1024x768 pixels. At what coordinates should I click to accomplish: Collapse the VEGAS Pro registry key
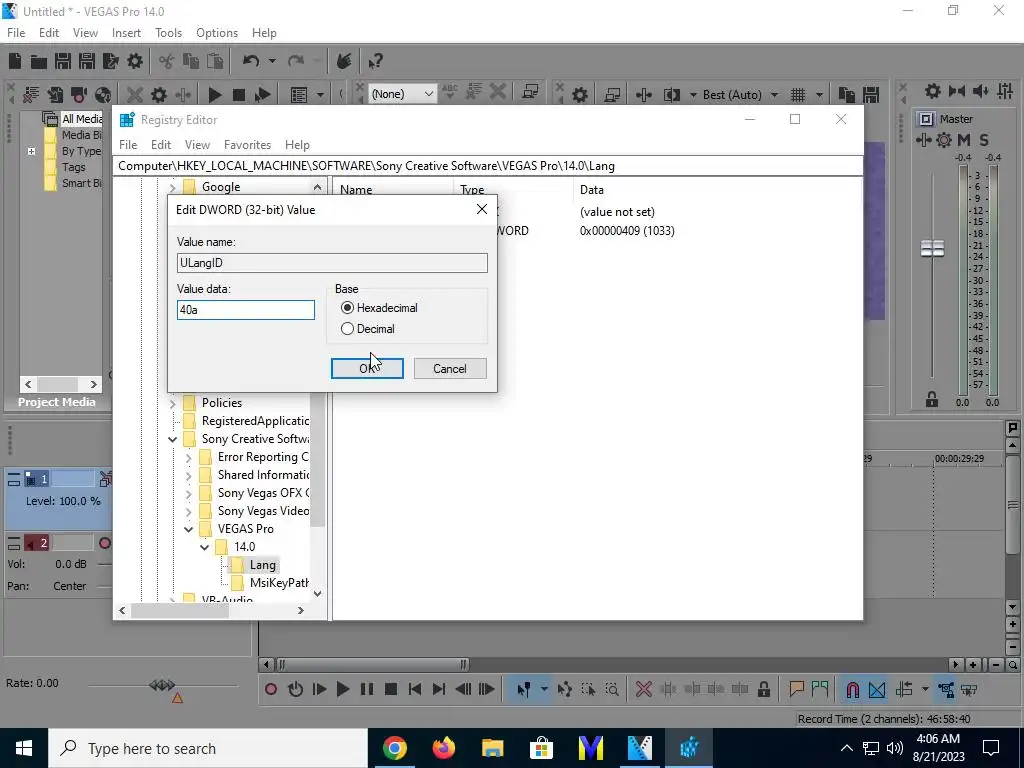tap(189, 529)
